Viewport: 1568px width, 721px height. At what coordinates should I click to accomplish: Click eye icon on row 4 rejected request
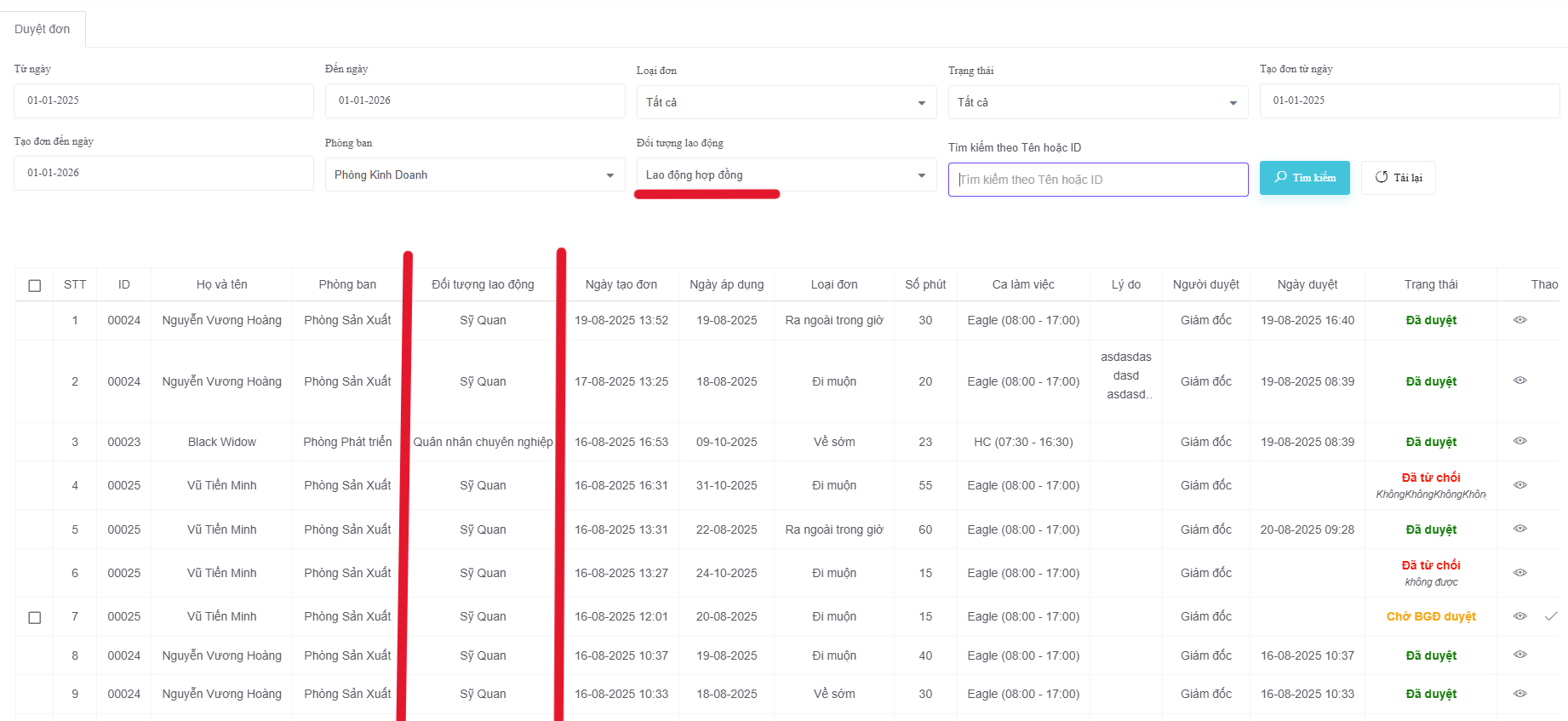(1519, 485)
